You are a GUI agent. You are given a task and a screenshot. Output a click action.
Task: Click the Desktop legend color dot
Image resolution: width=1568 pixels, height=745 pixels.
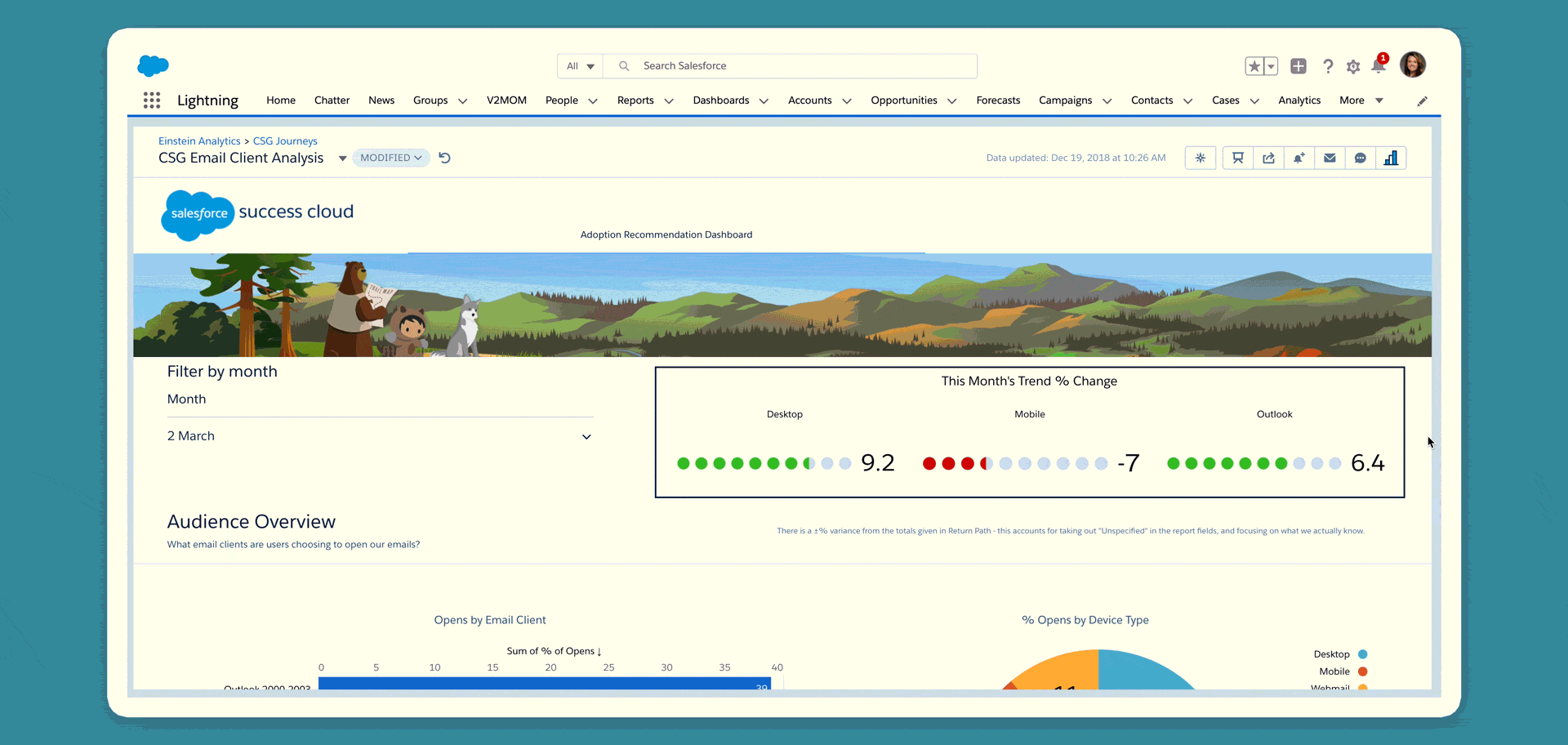[1363, 654]
